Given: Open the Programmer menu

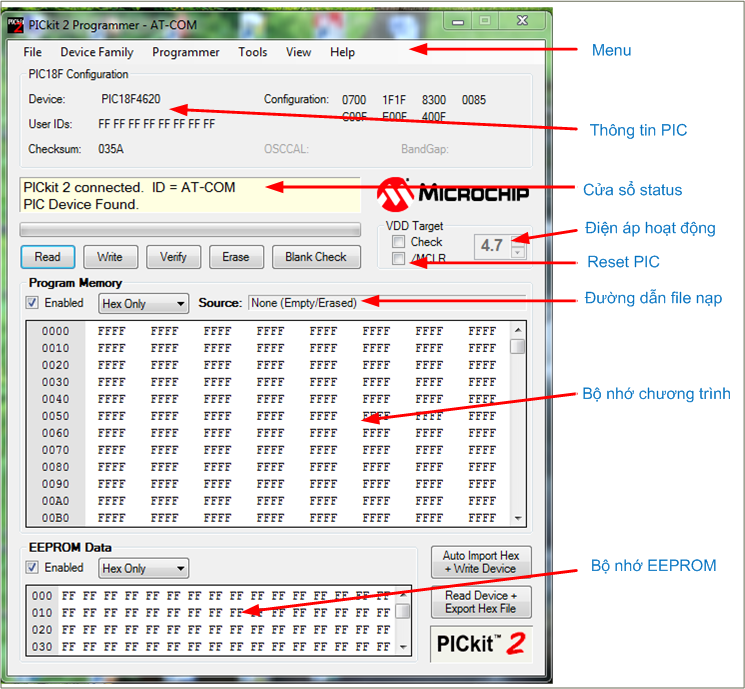Looking at the screenshot, I should coord(186,52).
